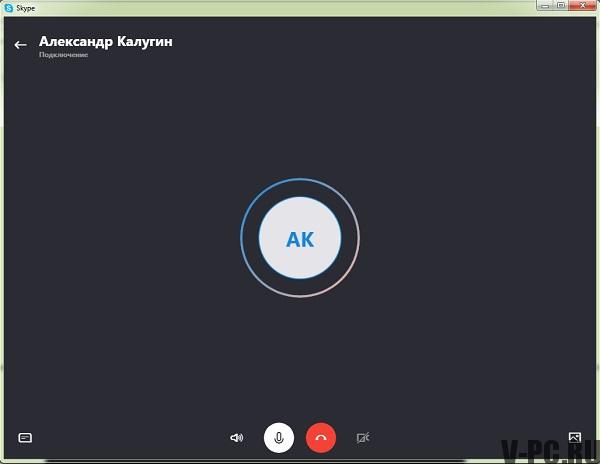
Task: Click the Skype logo in title bar
Action: 8,8
